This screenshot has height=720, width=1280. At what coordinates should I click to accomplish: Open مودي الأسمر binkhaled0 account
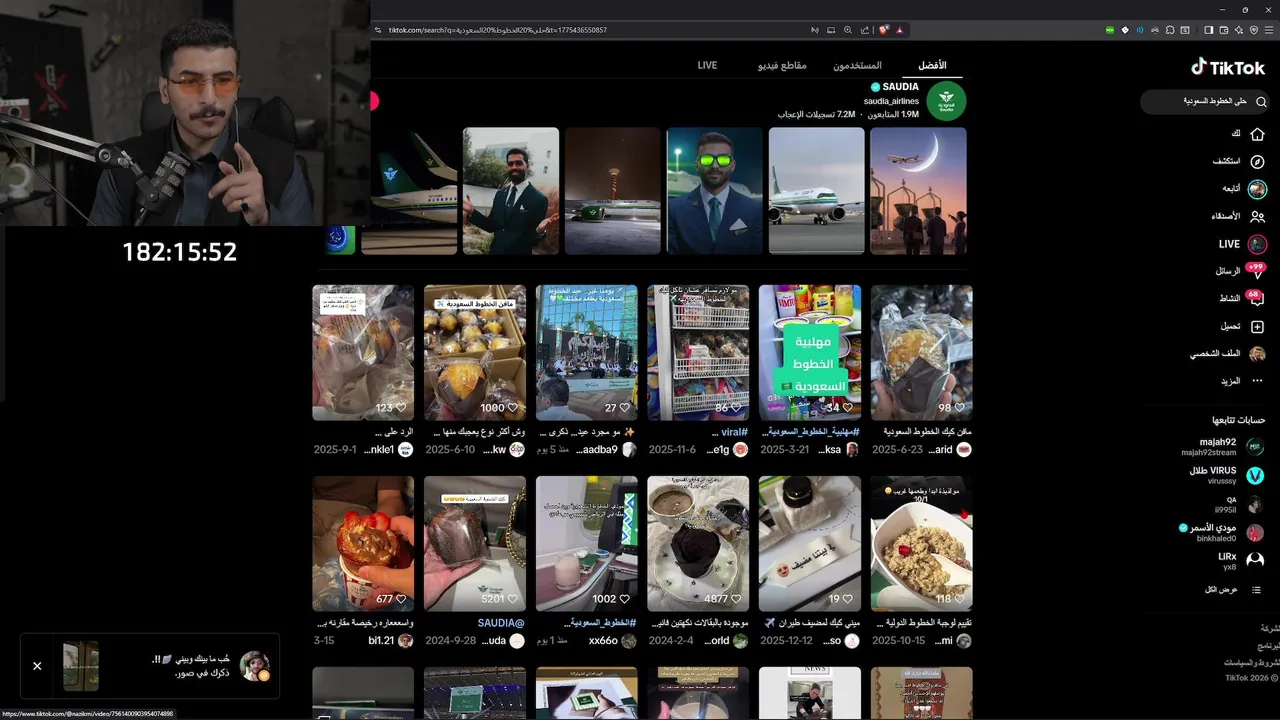click(1221, 533)
